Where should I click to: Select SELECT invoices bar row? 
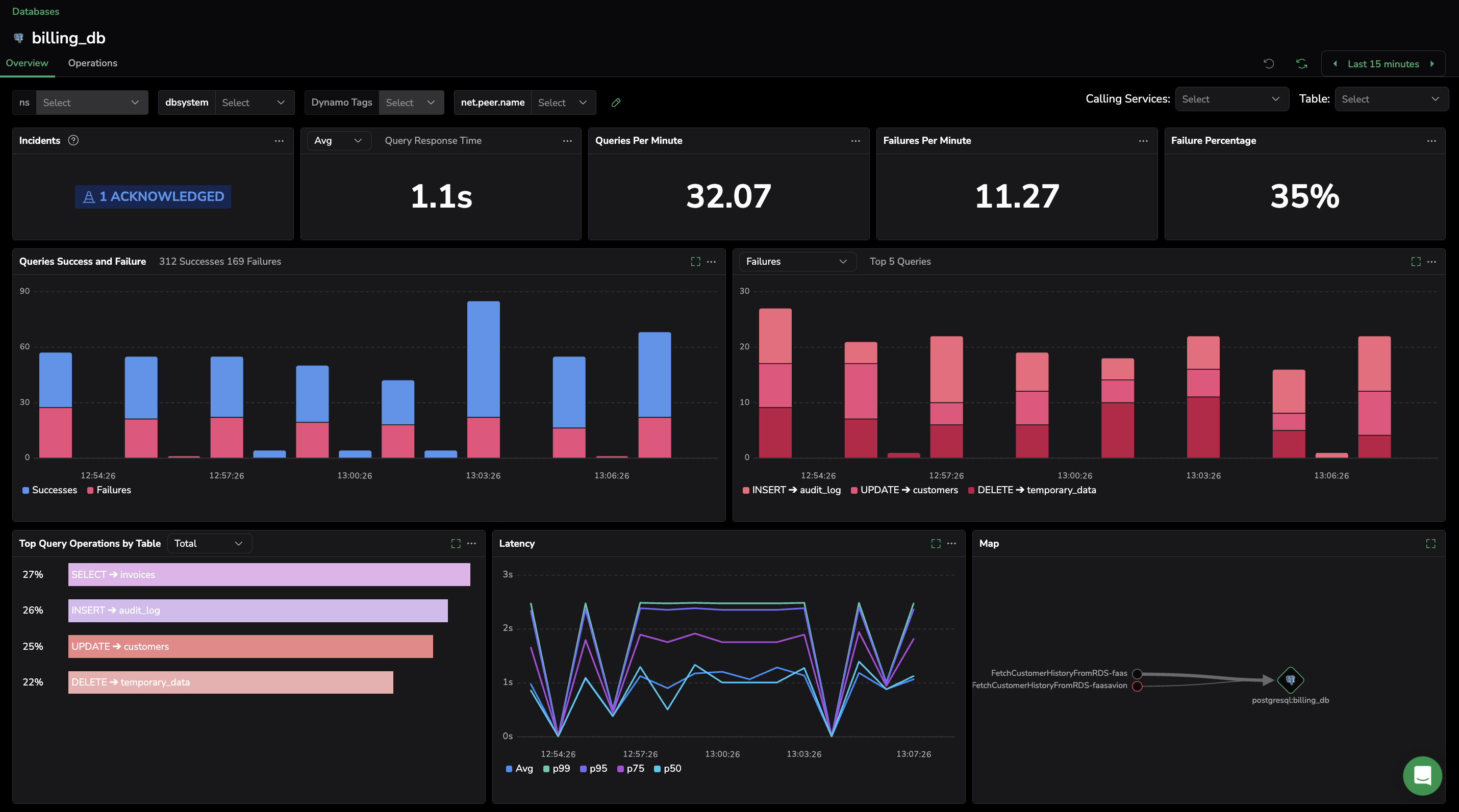[x=269, y=575]
